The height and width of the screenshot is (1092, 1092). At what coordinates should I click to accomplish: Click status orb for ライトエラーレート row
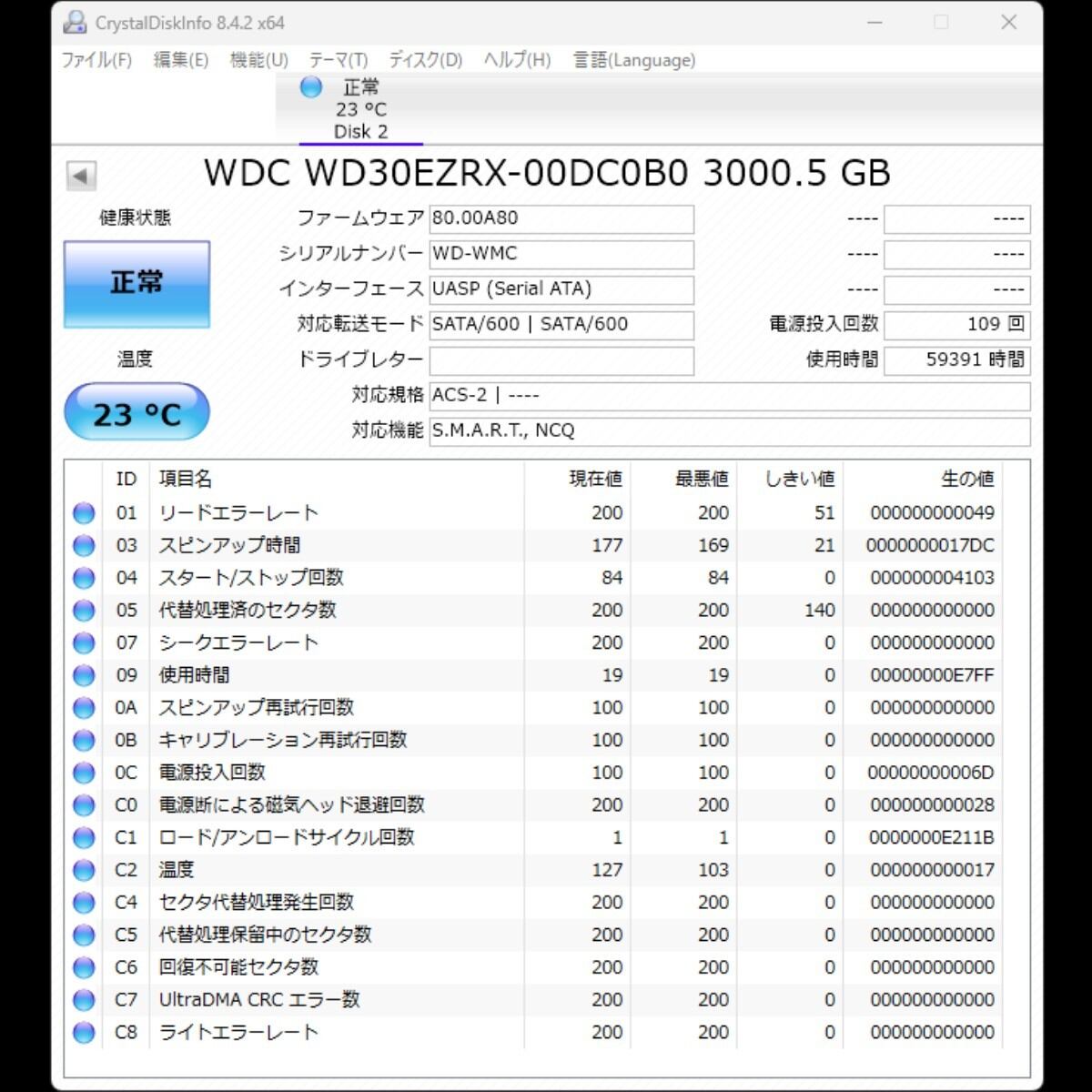[x=84, y=1033]
